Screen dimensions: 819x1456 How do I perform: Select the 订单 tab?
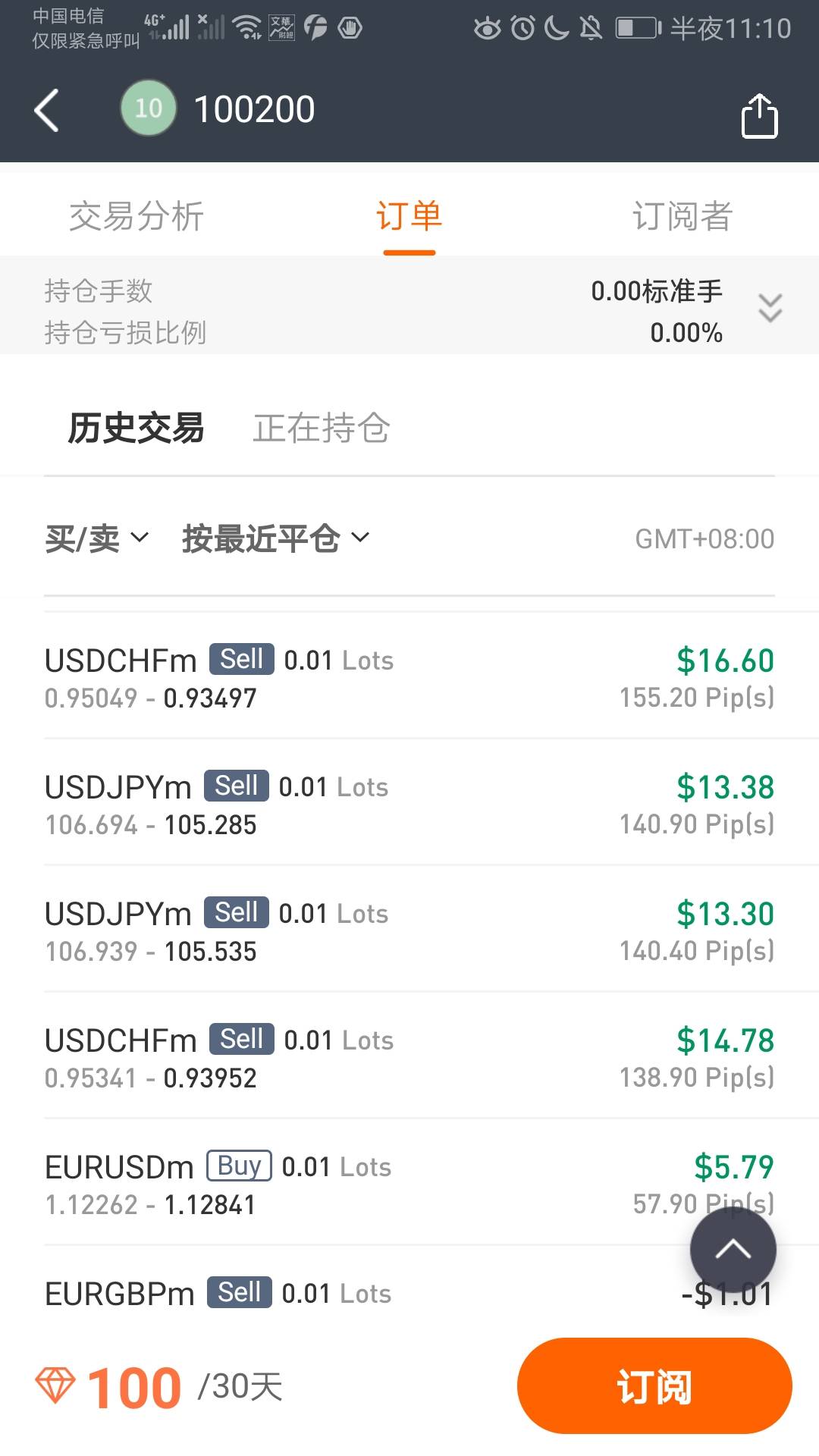[409, 216]
